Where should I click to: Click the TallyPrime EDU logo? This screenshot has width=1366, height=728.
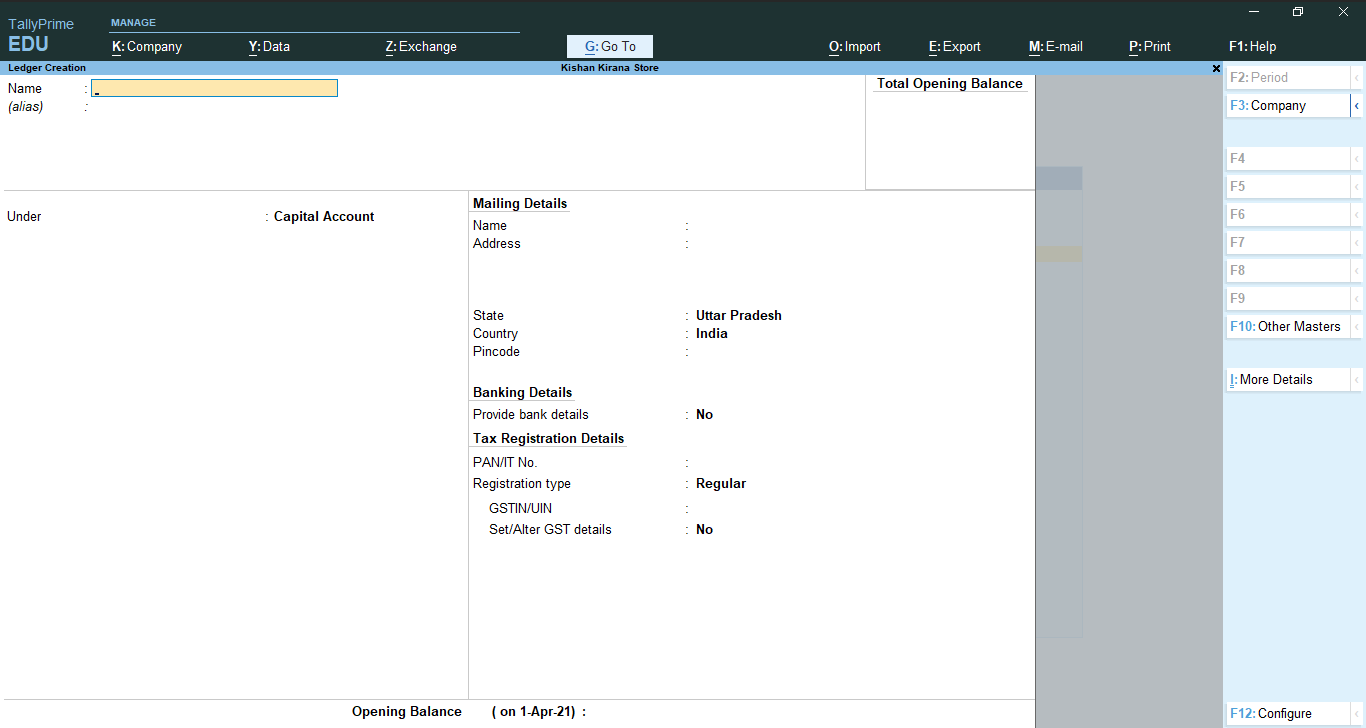coord(41,35)
